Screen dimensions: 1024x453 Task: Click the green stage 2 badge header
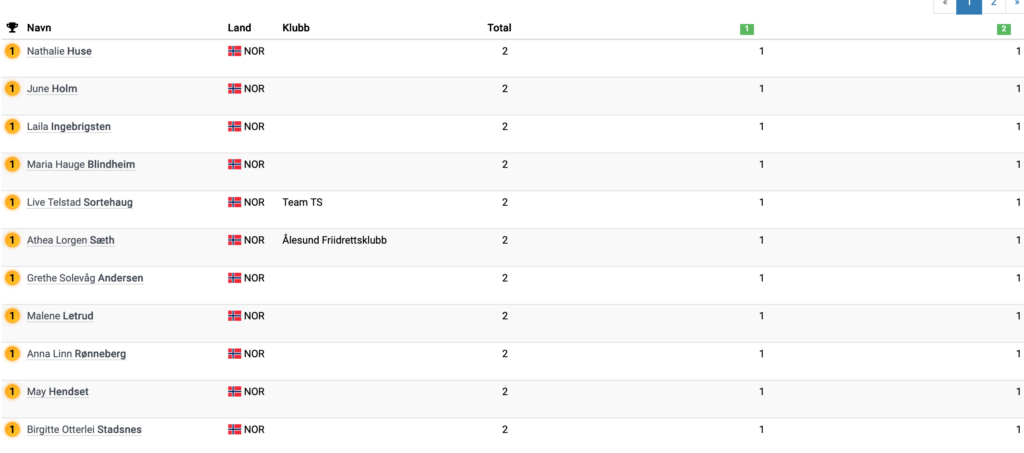pyautogui.click(x=1004, y=29)
